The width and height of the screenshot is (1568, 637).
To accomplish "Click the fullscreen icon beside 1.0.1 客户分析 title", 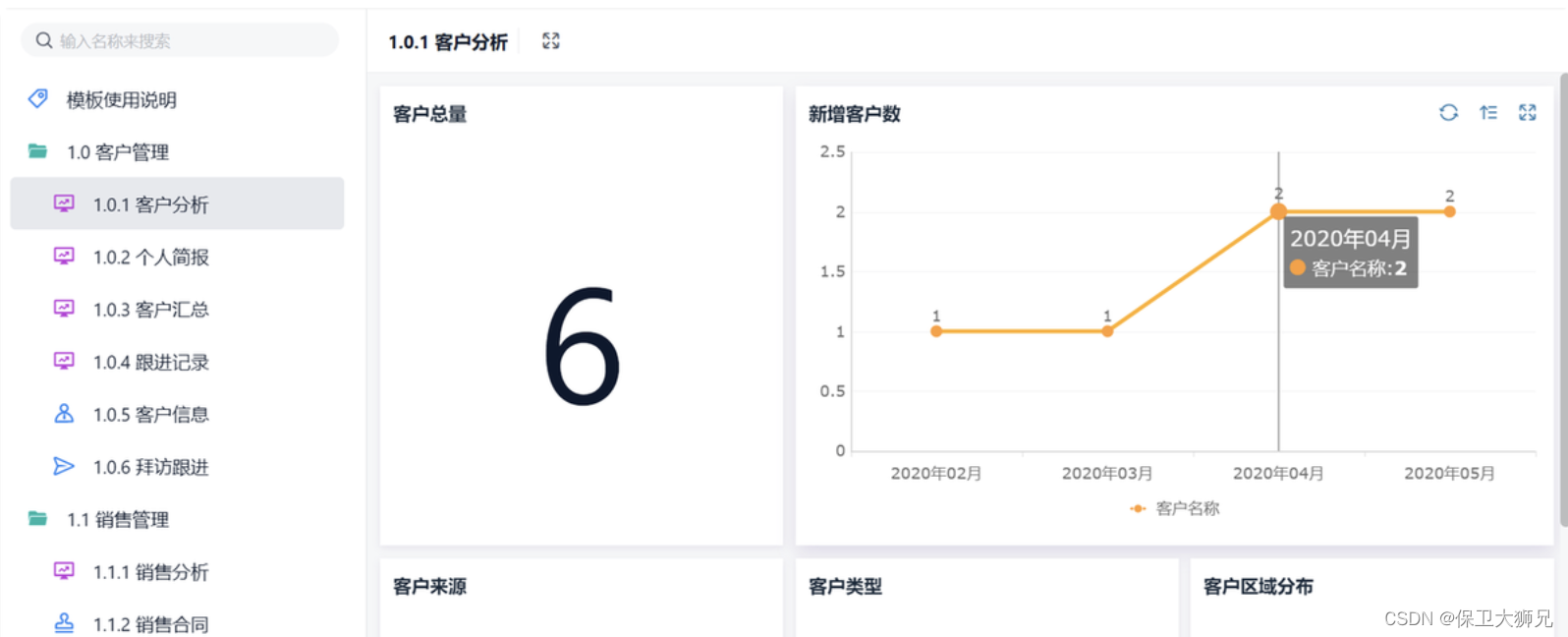I will (551, 41).
